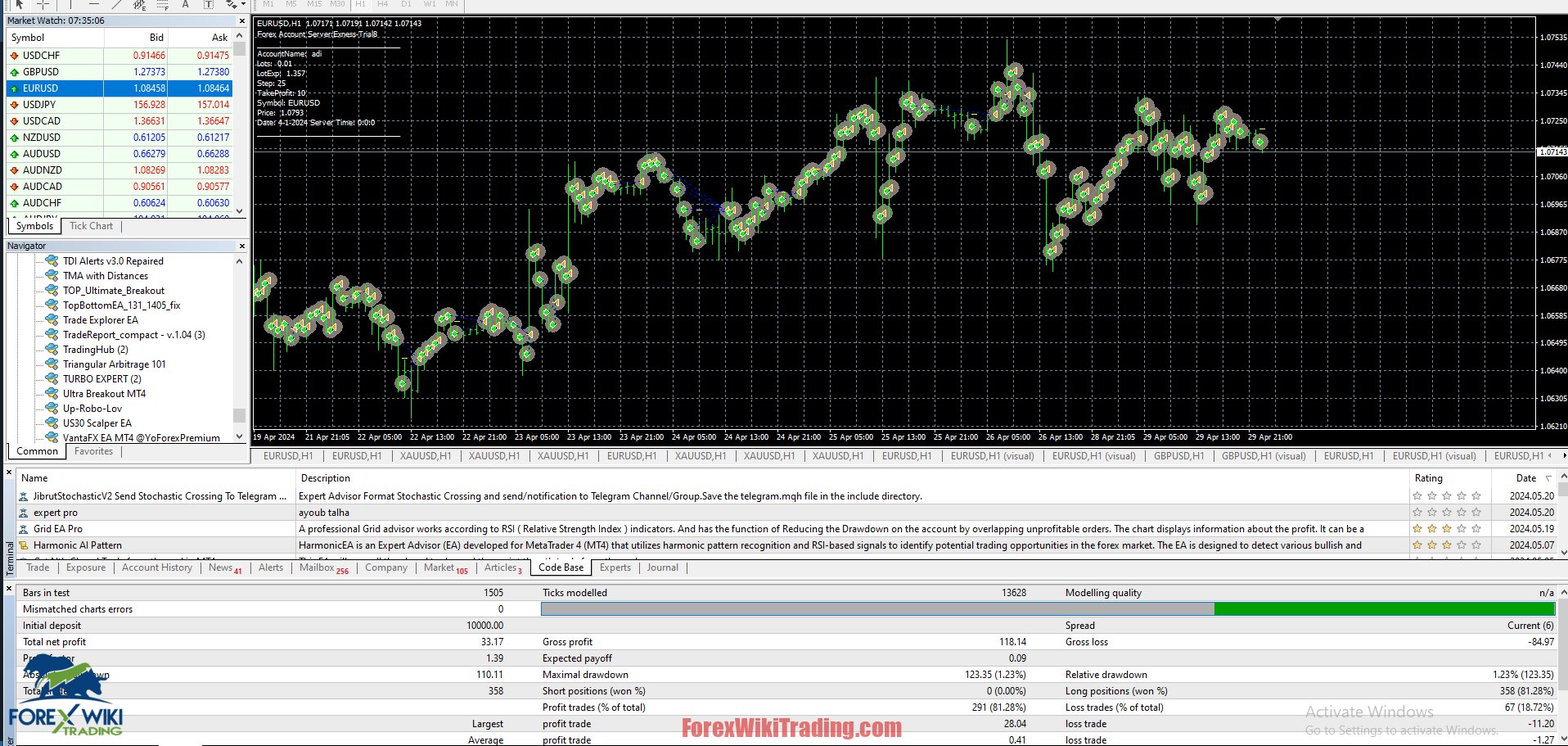Switch chart timeframe to D1
This screenshot has width=1568, height=746.
[x=406, y=4]
